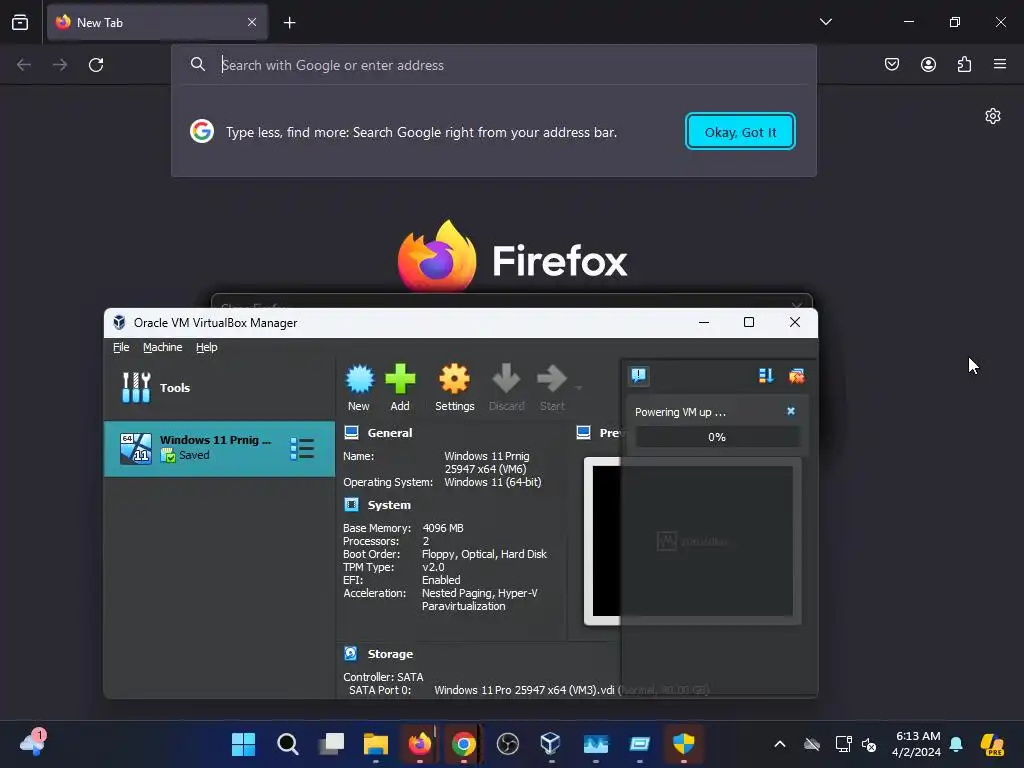Image resolution: width=1024 pixels, height=768 pixels.
Task: Click the muted volume tray icon
Action: [x=869, y=744]
